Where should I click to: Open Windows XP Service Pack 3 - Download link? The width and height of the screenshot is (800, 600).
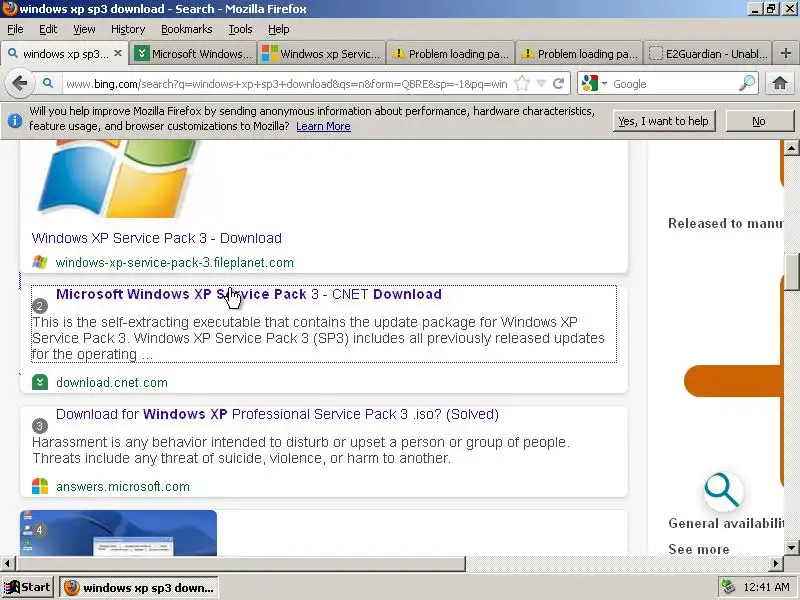coord(157,238)
